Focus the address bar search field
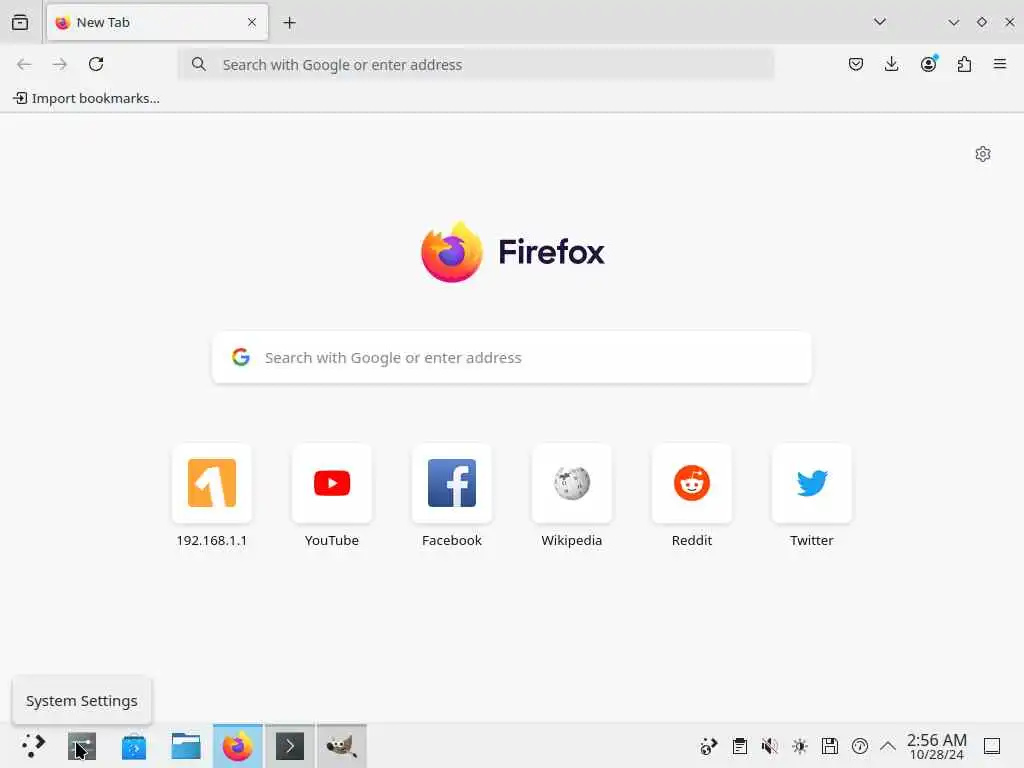This screenshot has height=768, width=1024. pyautogui.click(x=476, y=65)
